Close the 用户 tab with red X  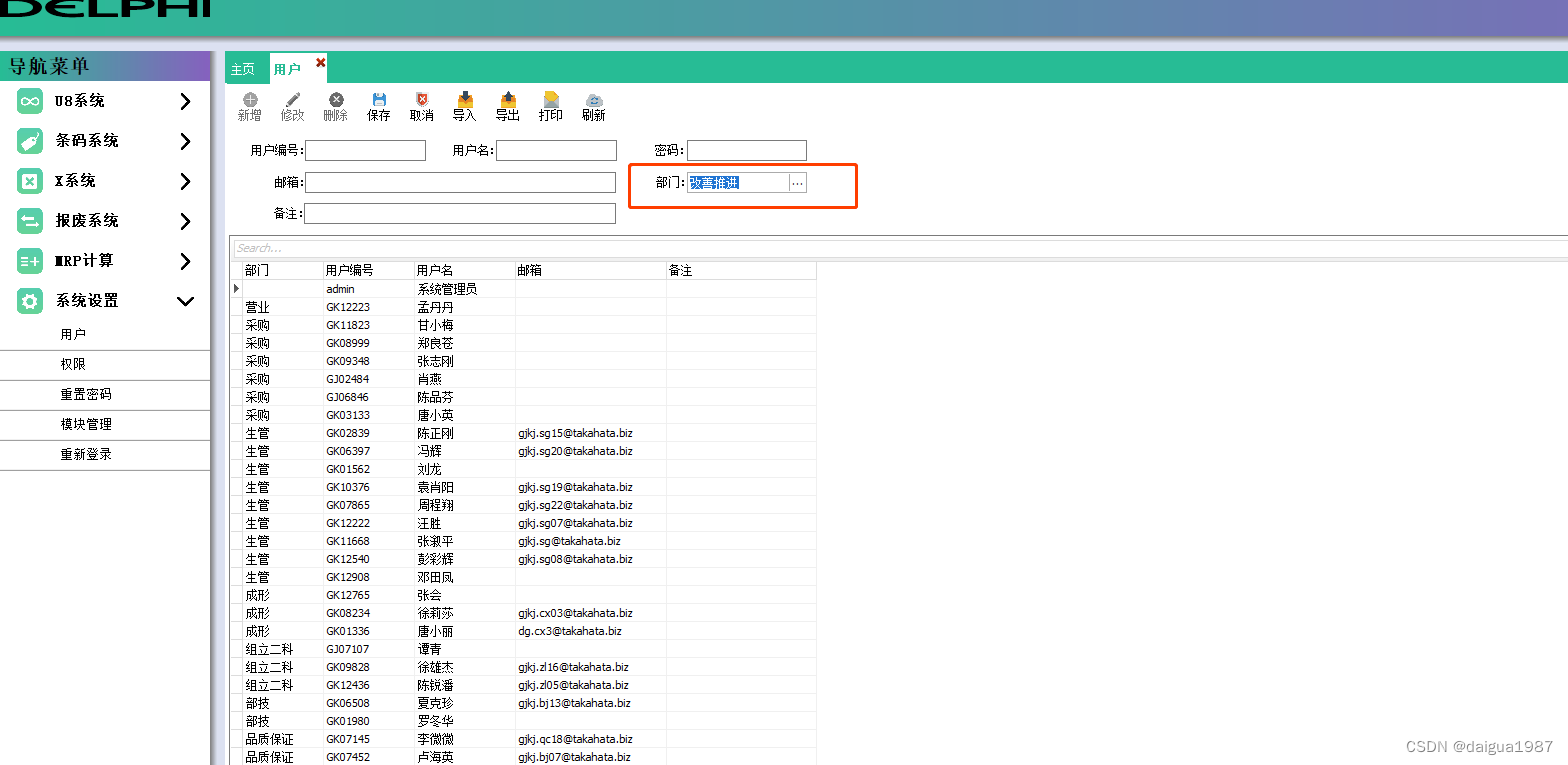pyautogui.click(x=321, y=62)
